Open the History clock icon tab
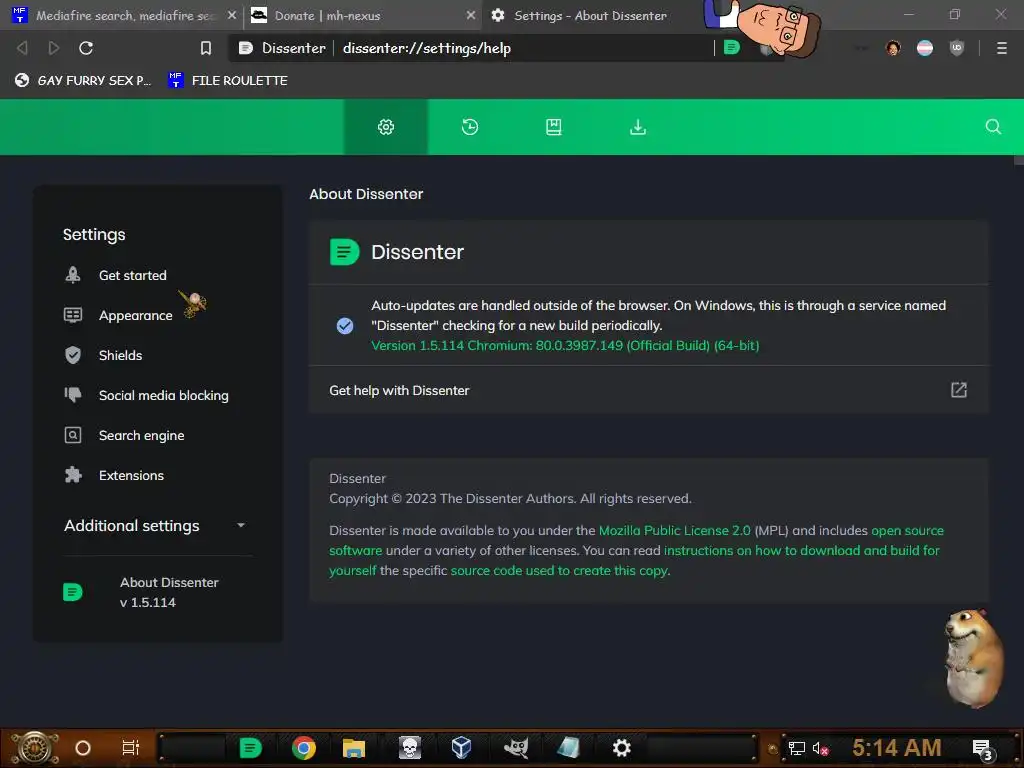Image resolution: width=1024 pixels, height=768 pixels. pyautogui.click(x=470, y=127)
